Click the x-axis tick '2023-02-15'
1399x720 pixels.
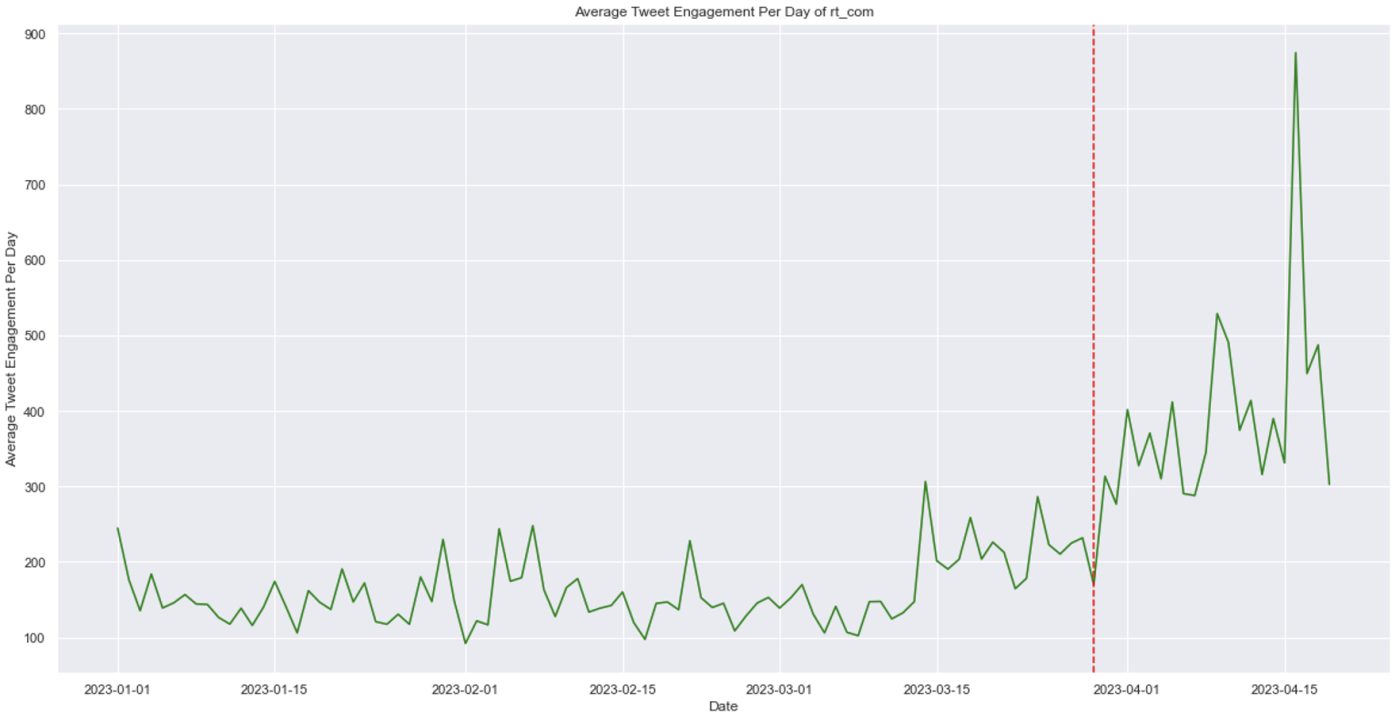[622, 689]
